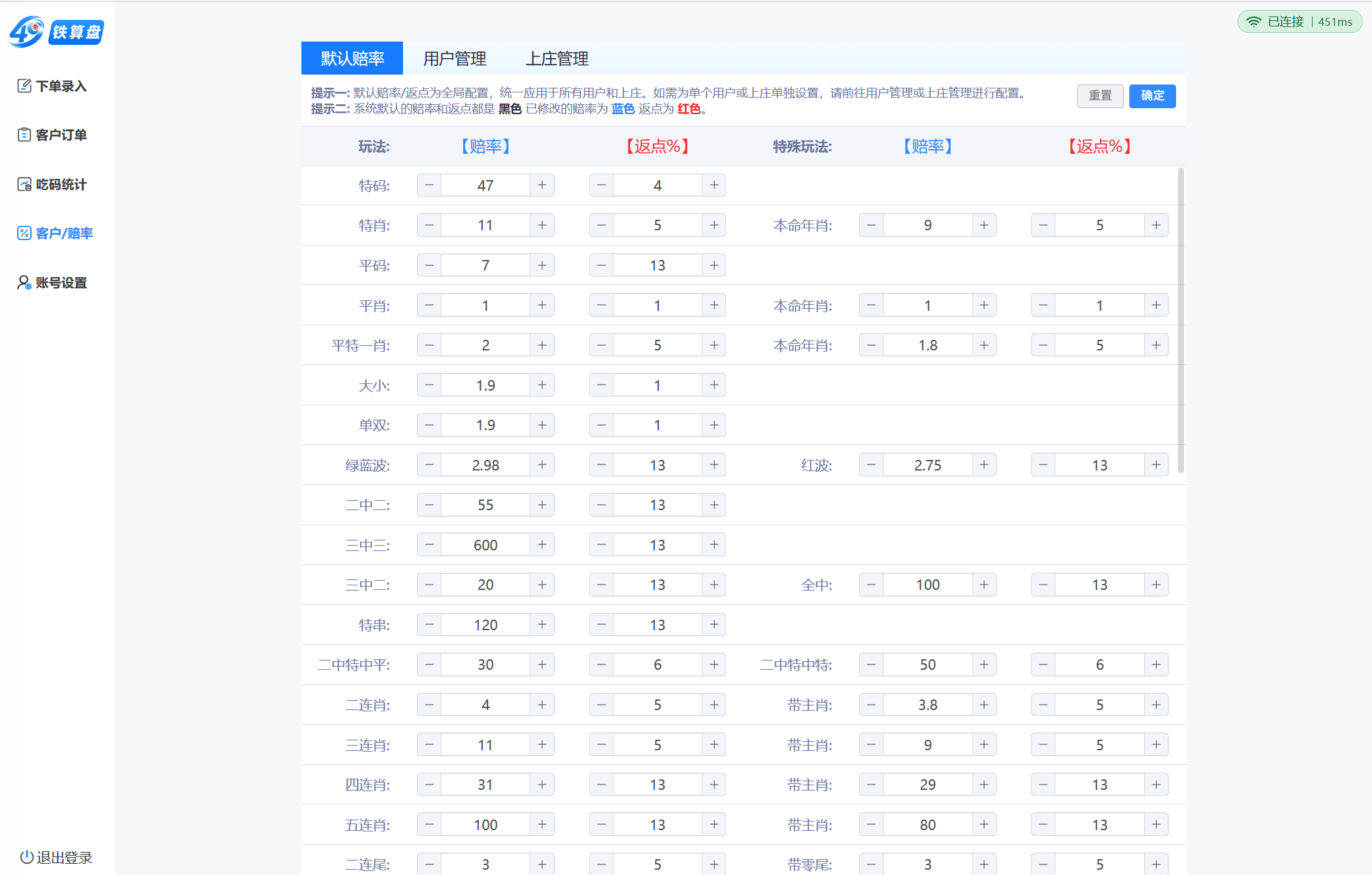Decrease the 带零尾 赔率 value
The height and width of the screenshot is (875, 1372).
pyautogui.click(x=871, y=864)
